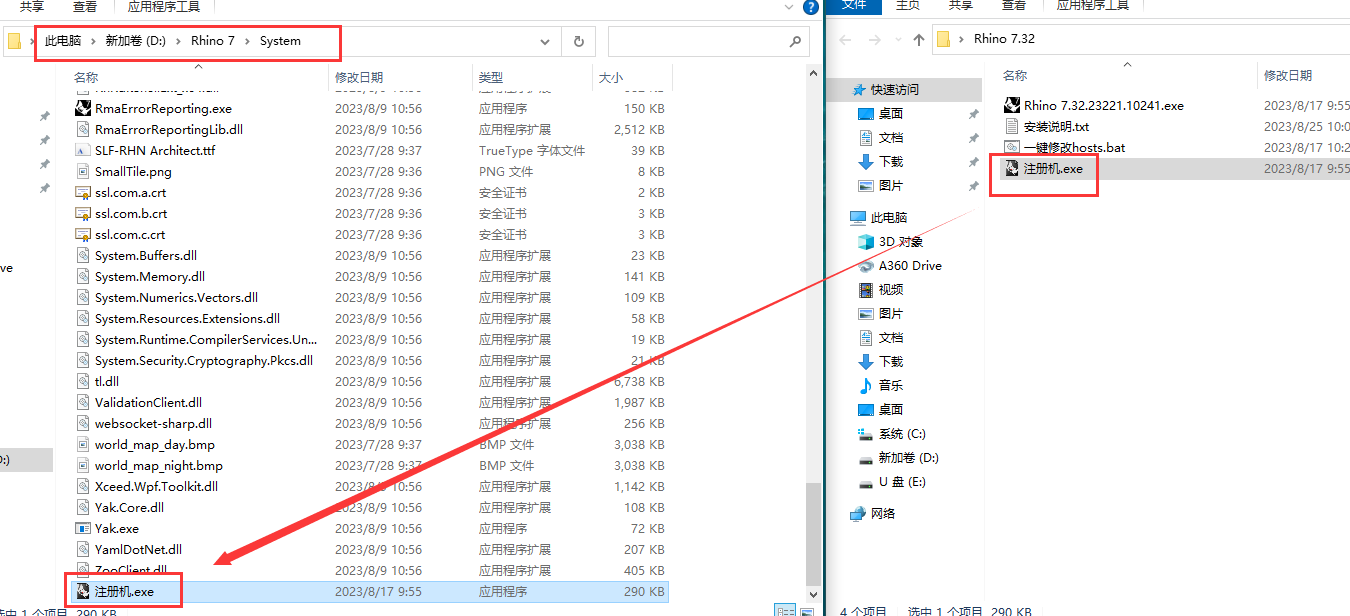The width and height of the screenshot is (1350, 616).
Task: Expand the chevron before Rhino 7.32 in address bar
Action: [963, 39]
